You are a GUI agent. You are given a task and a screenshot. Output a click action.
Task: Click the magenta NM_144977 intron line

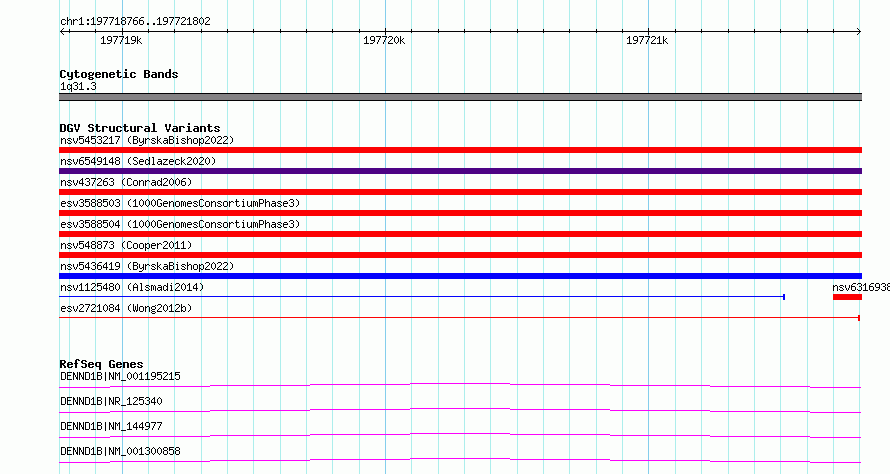pyautogui.click(x=460, y=435)
